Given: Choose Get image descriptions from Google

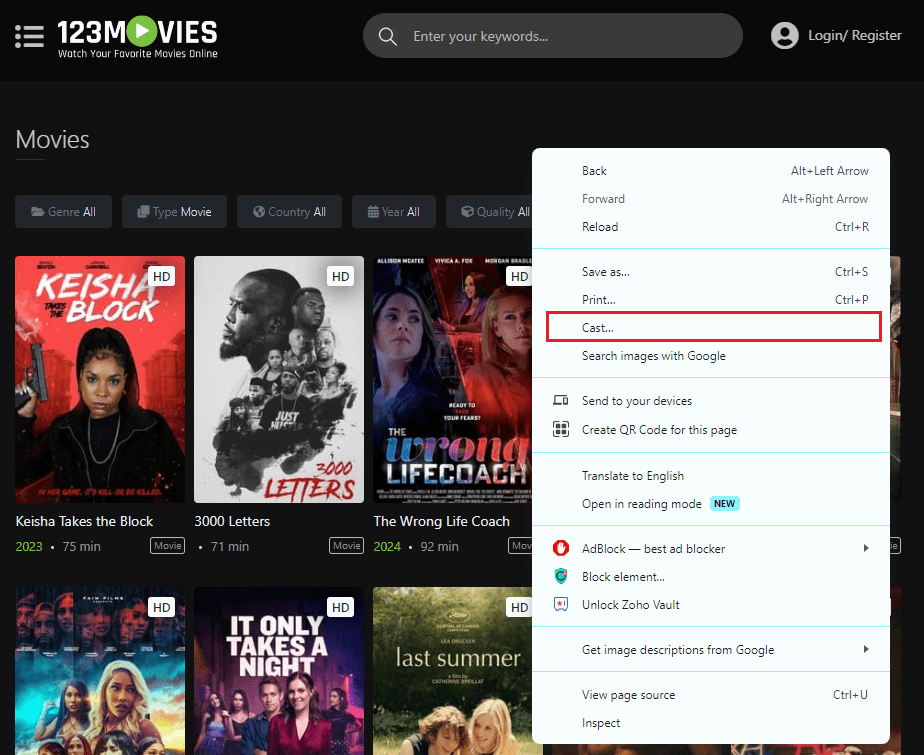Looking at the screenshot, I should coord(711,650).
